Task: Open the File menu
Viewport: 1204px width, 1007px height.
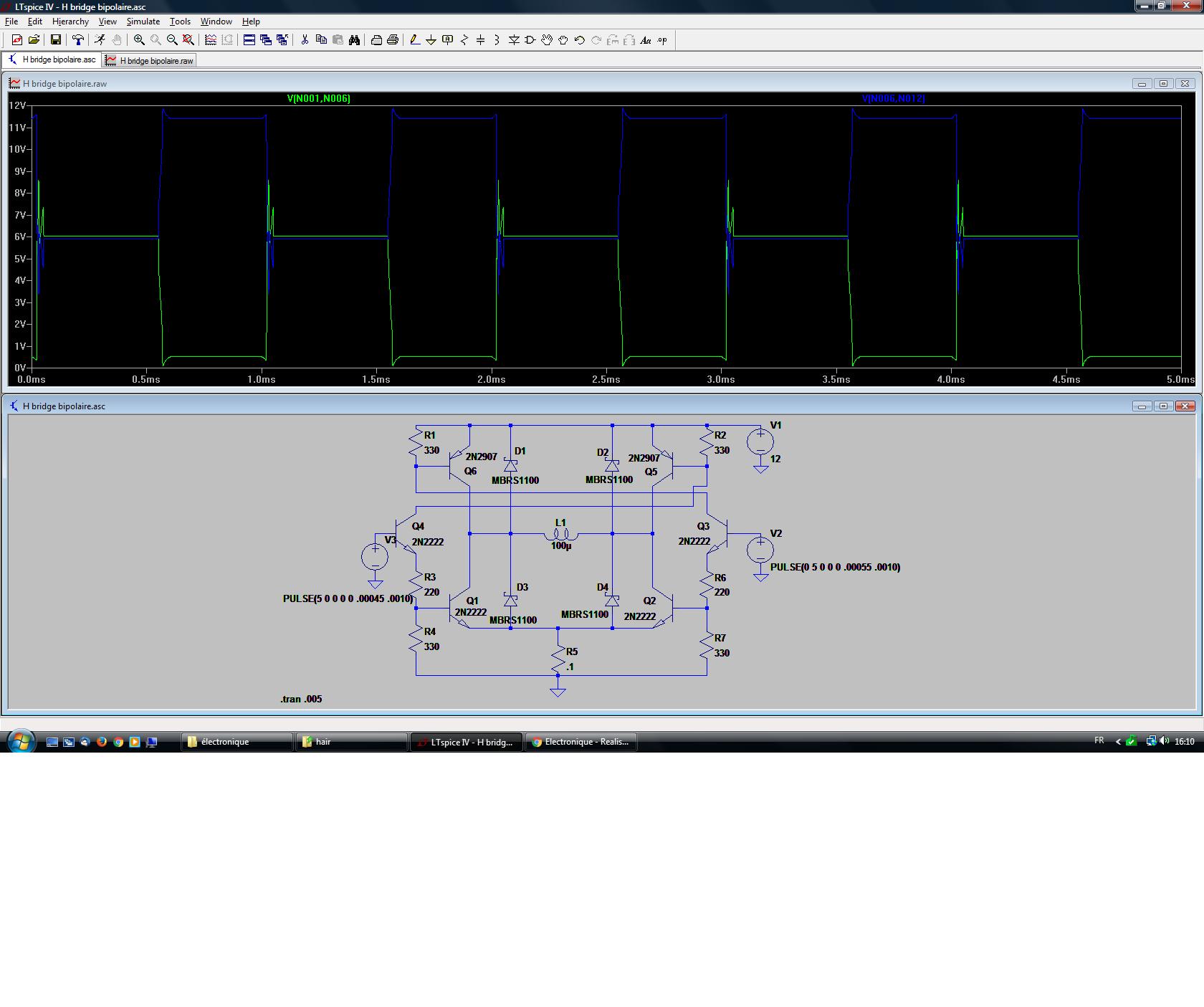Action: pyautogui.click(x=11, y=22)
